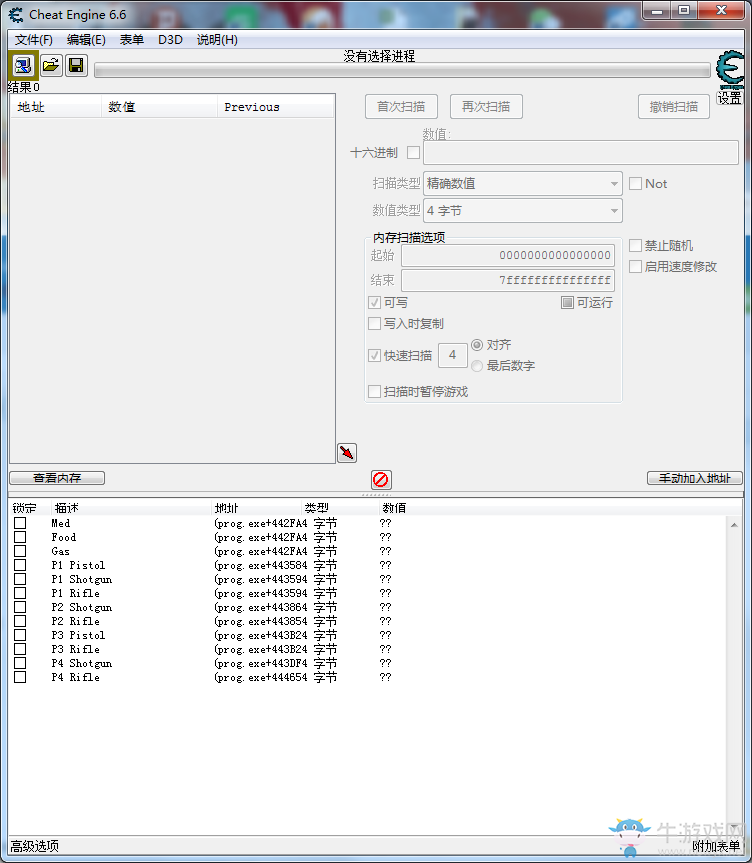The height and width of the screenshot is (863, 752).
Task: Open 高级选项 advanced options
Action: click(x=34, y=846)
